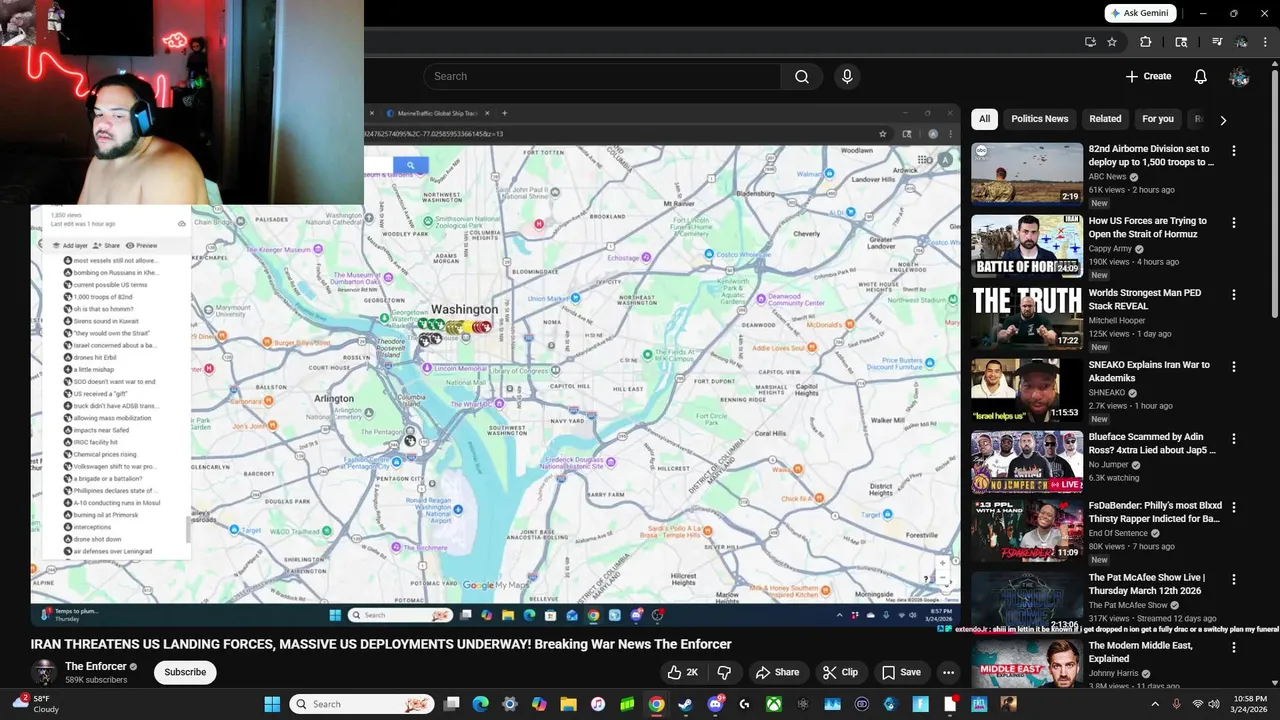This screenshot has height=720, width=1280.
Task: Click the YouTube search magnifier button
Action: point(801,76)
